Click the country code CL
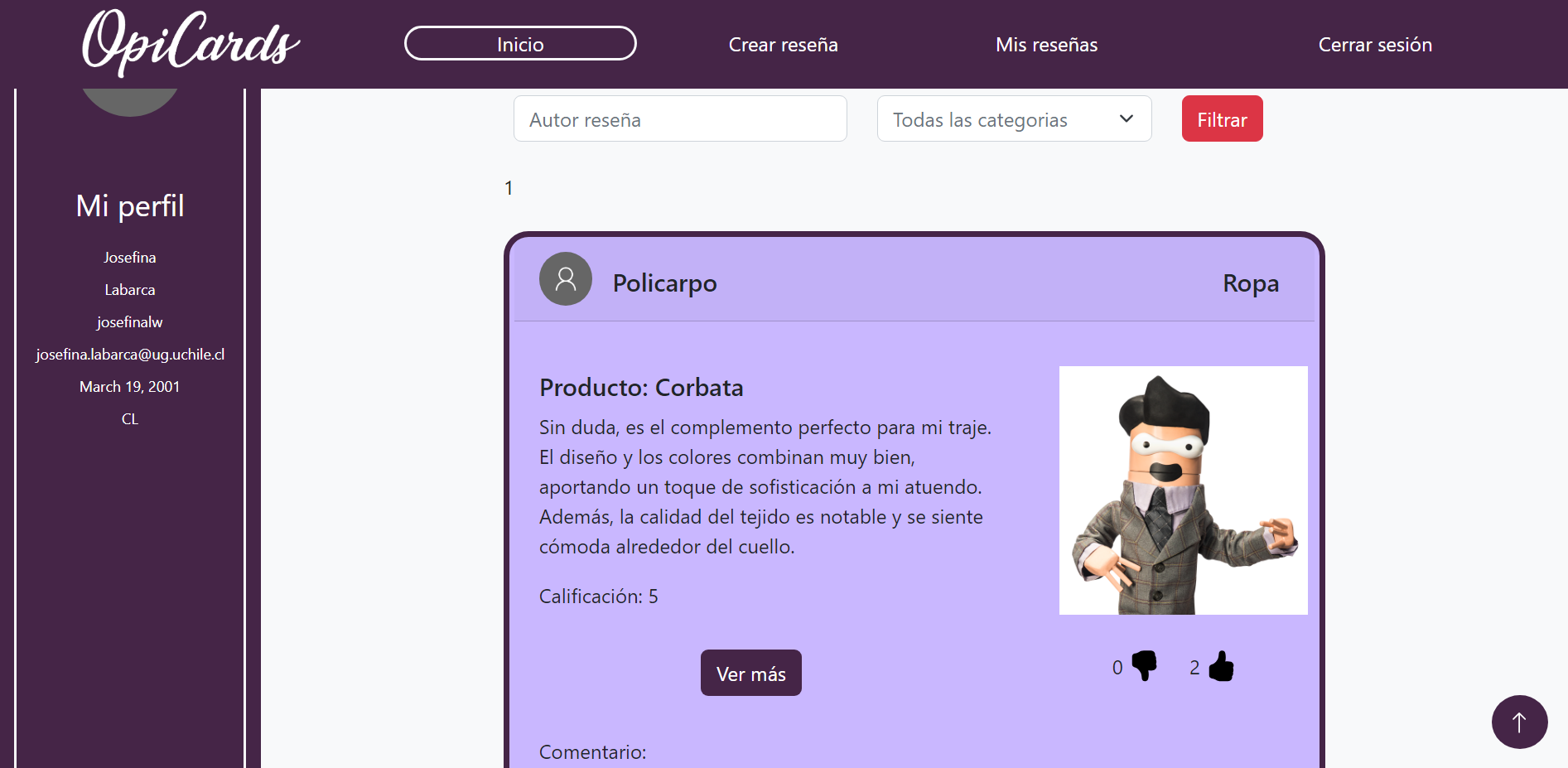This screenshot has height=768, width=1568. [130, 419]
